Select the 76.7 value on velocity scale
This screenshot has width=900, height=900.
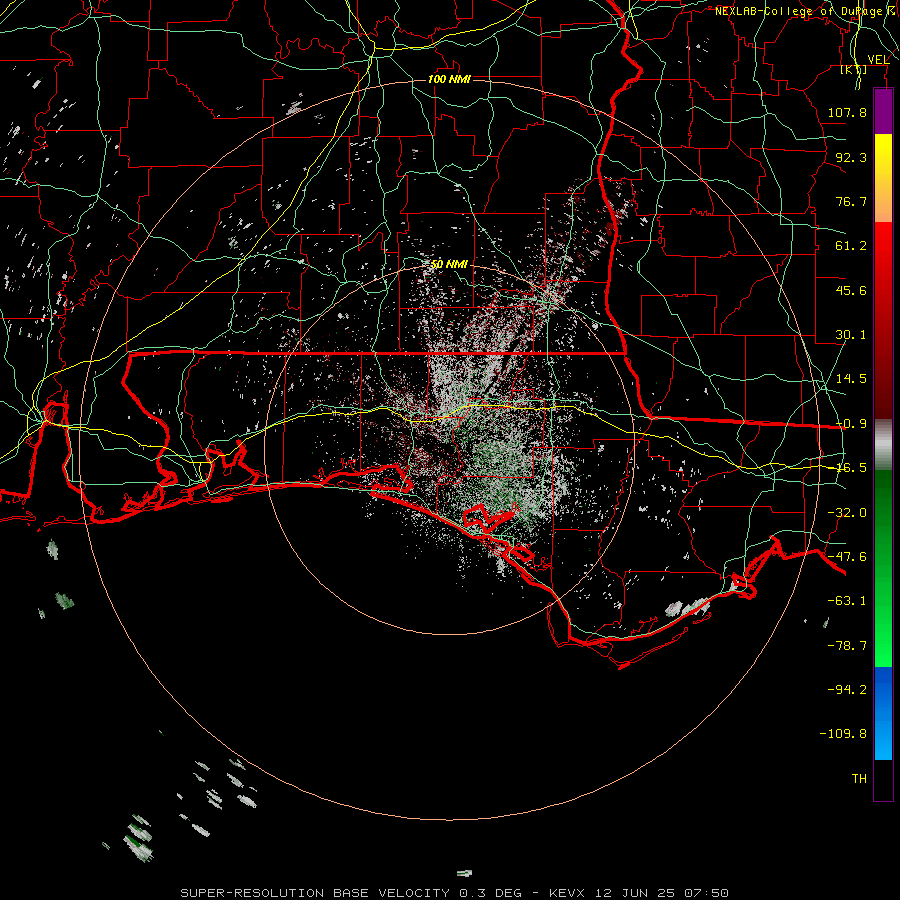851,201
